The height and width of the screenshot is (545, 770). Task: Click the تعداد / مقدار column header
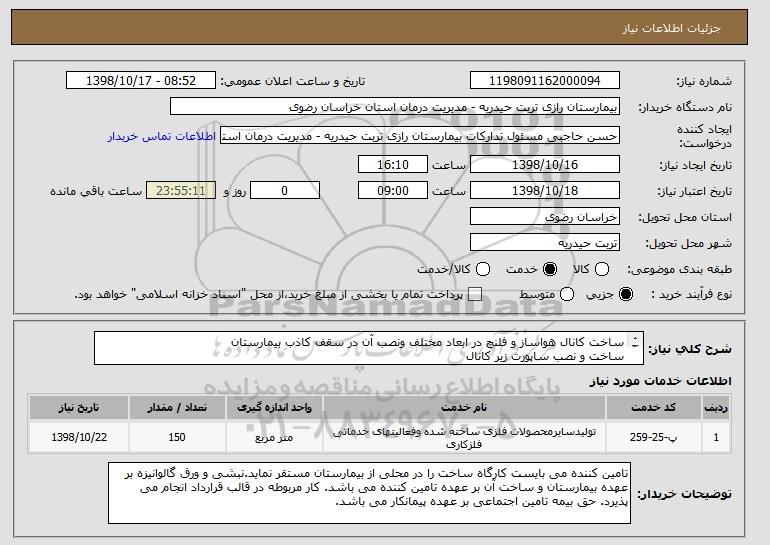tap(177, 408)
